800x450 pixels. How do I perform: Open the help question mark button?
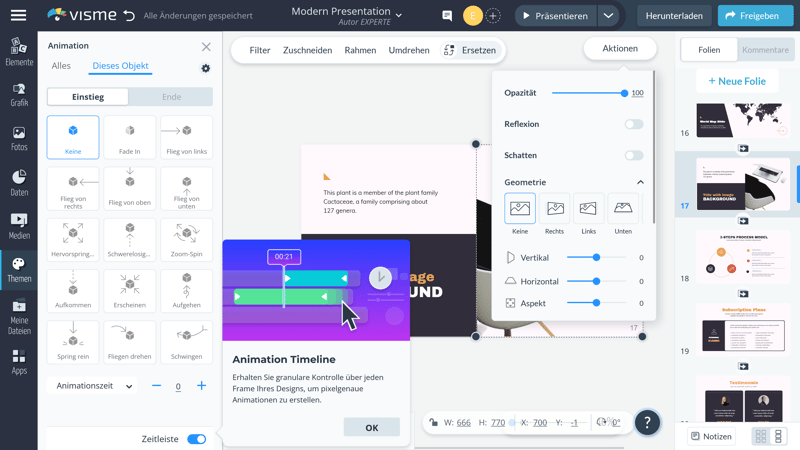pyautogui.click(x=647, y=423)
